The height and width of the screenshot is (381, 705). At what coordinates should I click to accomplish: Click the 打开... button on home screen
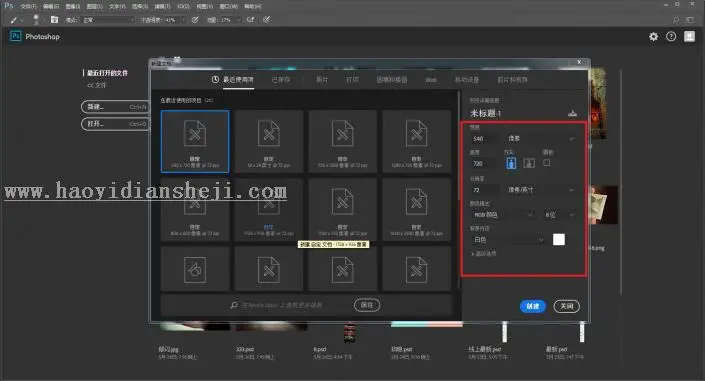(x=115, y=124)
